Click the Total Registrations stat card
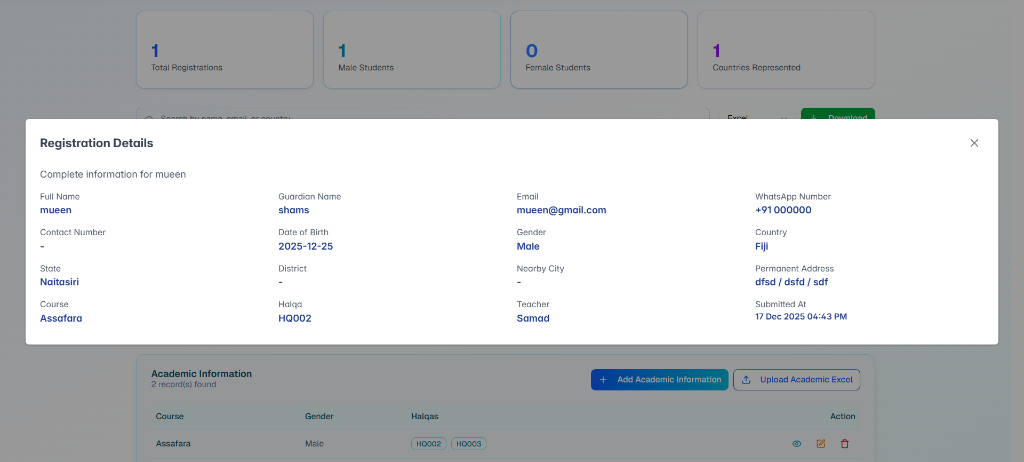This screenshot has height=462, width=1024. pyautogui.click(x=229, y=50)
